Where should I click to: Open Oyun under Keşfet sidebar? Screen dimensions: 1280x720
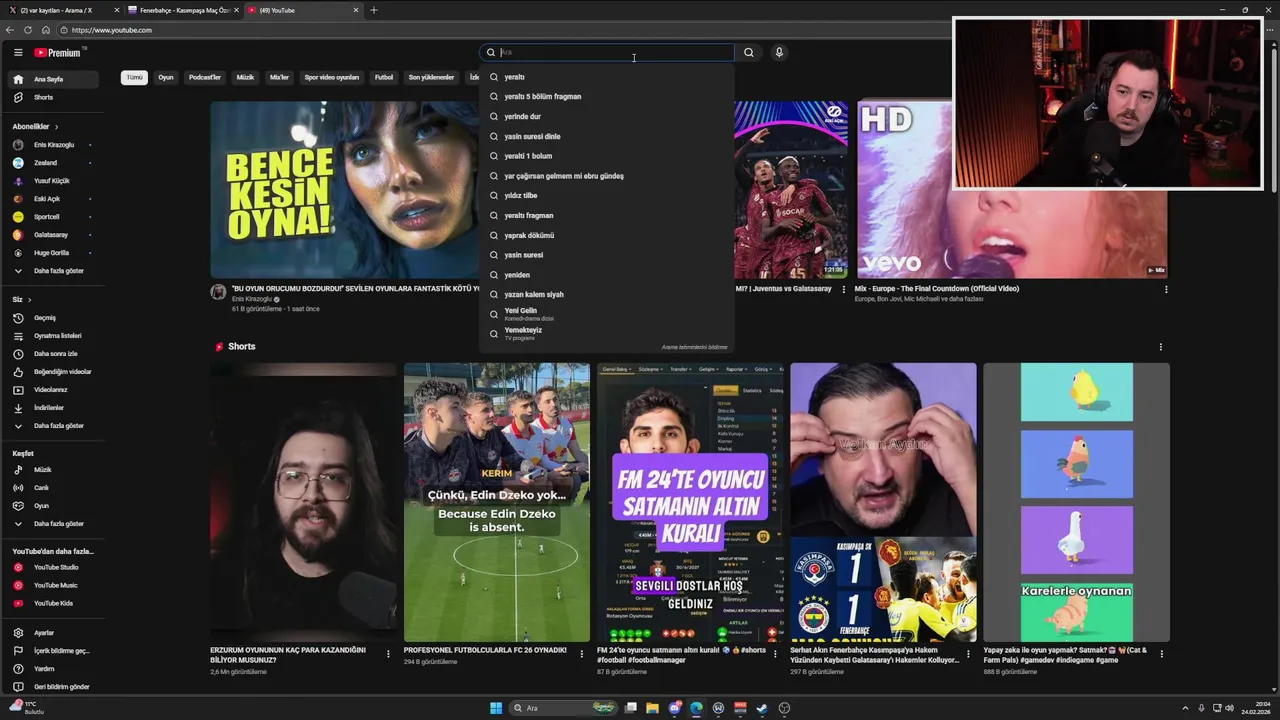point(52,506)
